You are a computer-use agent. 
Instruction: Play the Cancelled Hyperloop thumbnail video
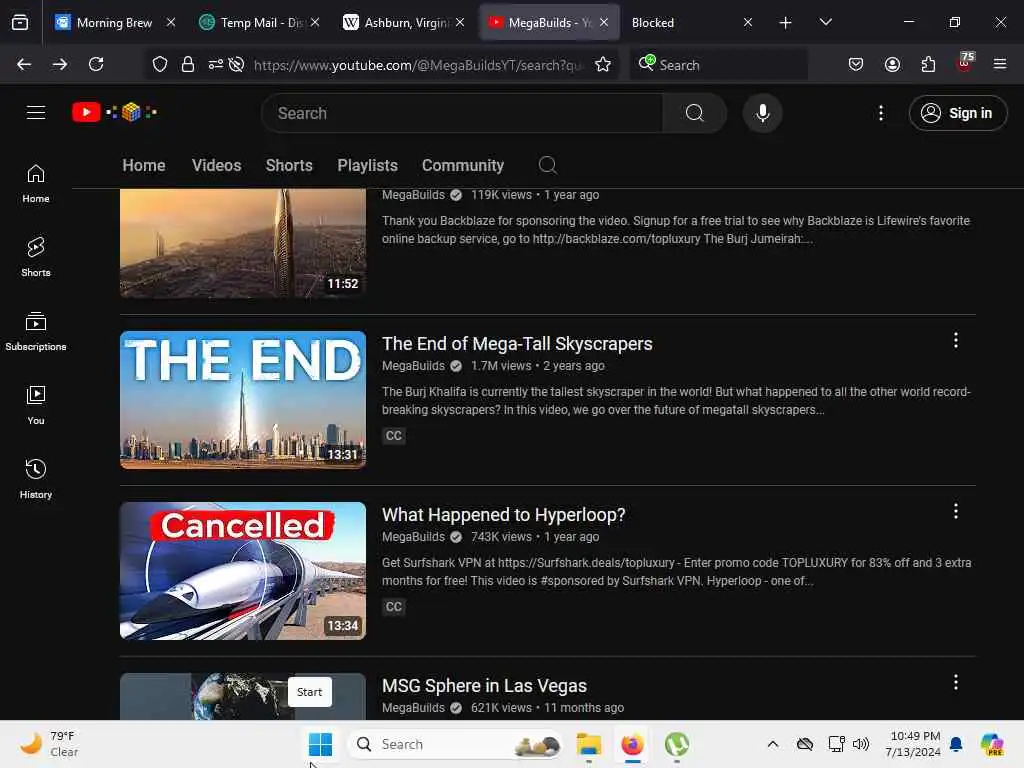click(243, 571)
